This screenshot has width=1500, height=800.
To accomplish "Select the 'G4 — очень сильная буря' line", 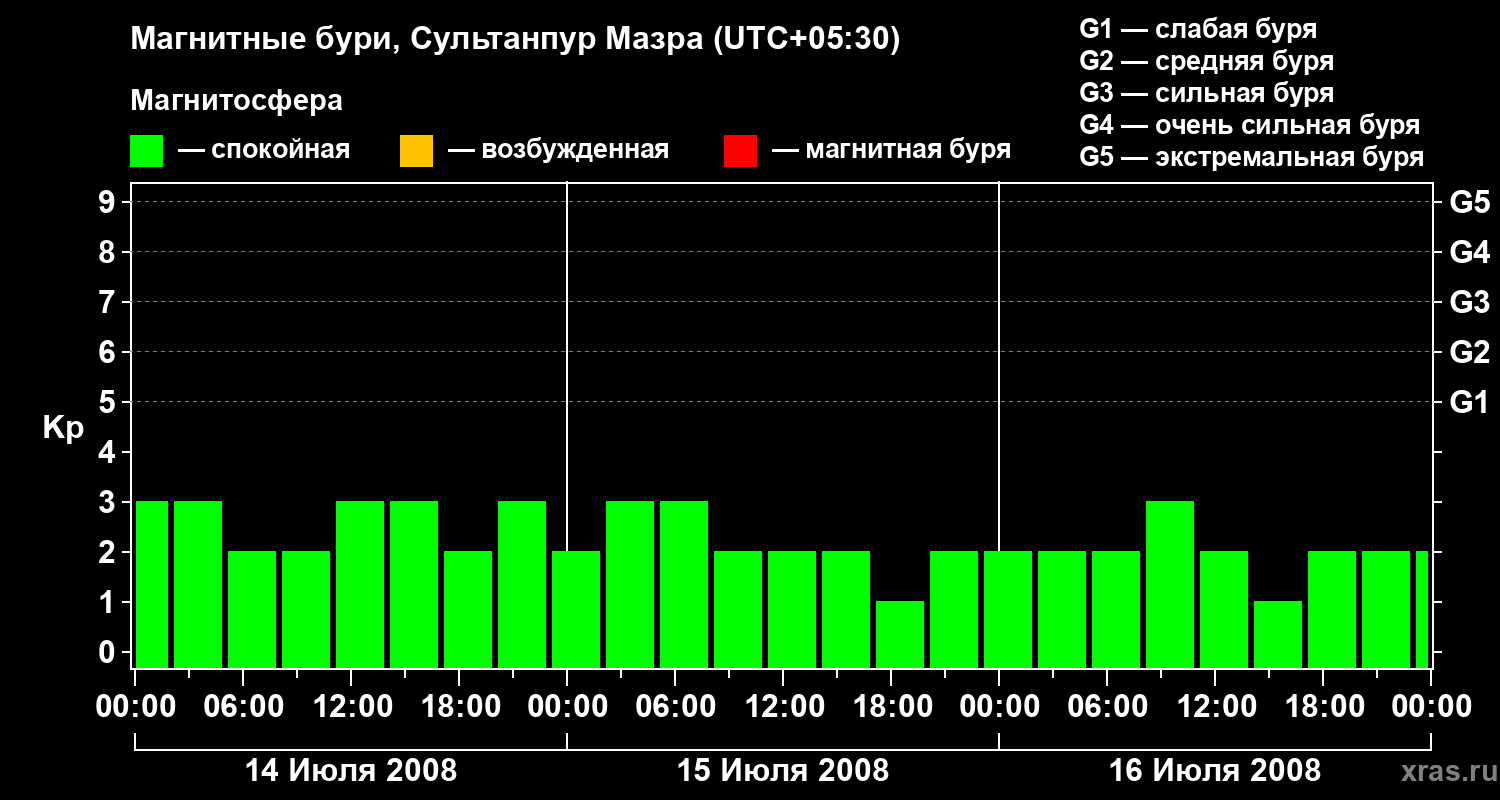I will 1250,125.
